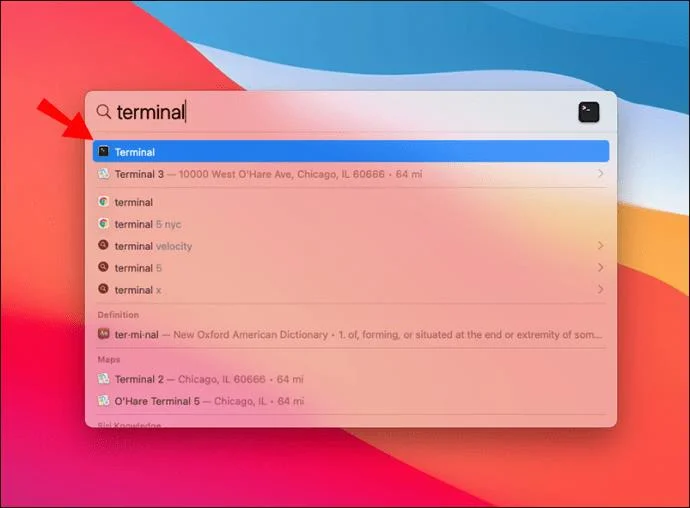The image size is (690, 508).
Task: Click Maps icon beside Terminal 2 result
Action: [x=103, y=379]
